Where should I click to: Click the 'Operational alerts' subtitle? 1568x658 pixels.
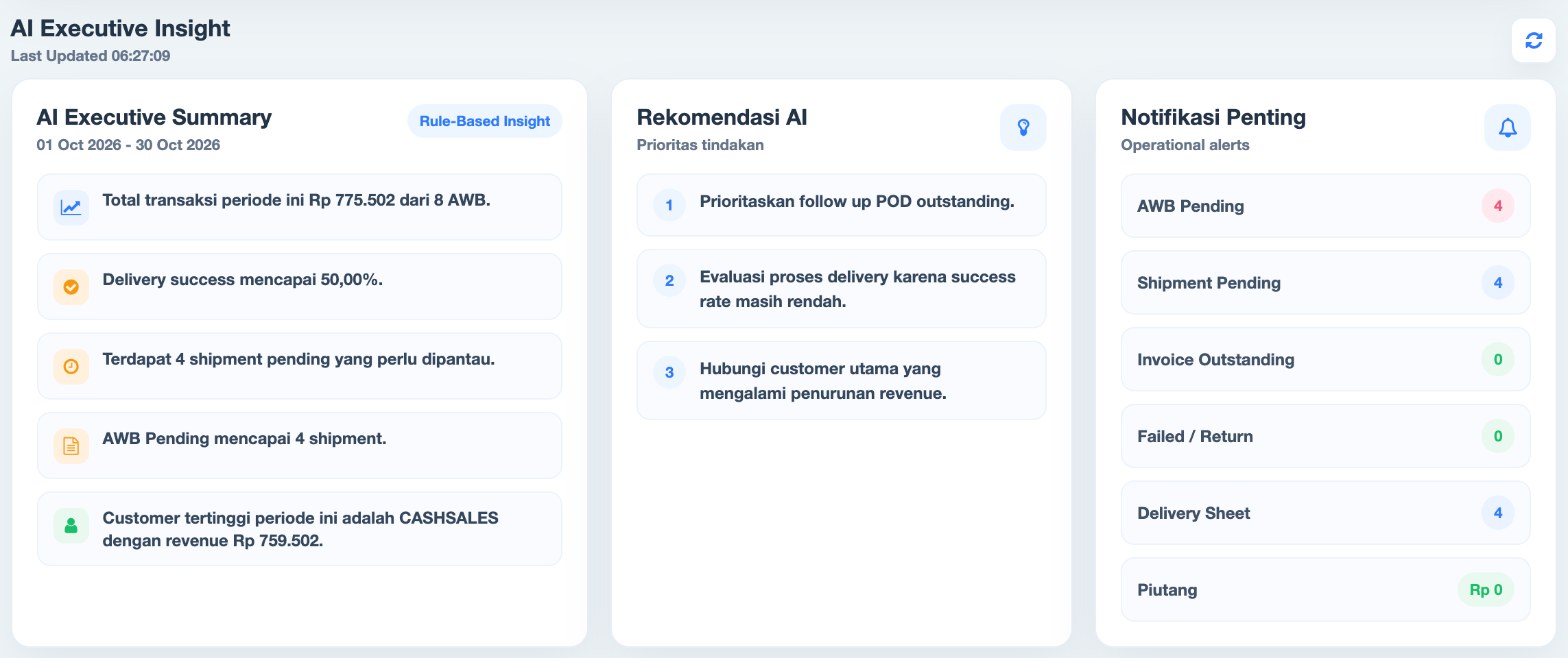tap(1185, 145)
